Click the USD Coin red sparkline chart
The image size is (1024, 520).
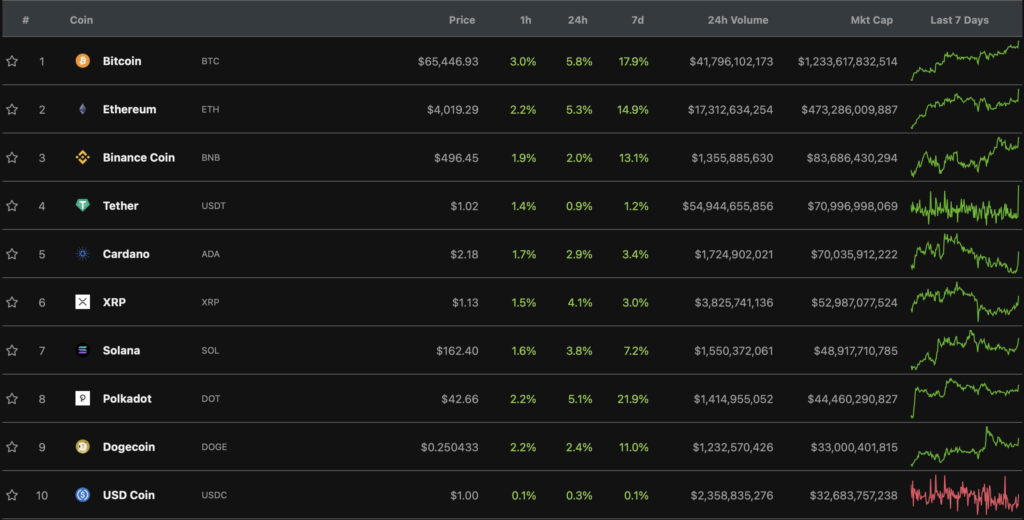964,494
